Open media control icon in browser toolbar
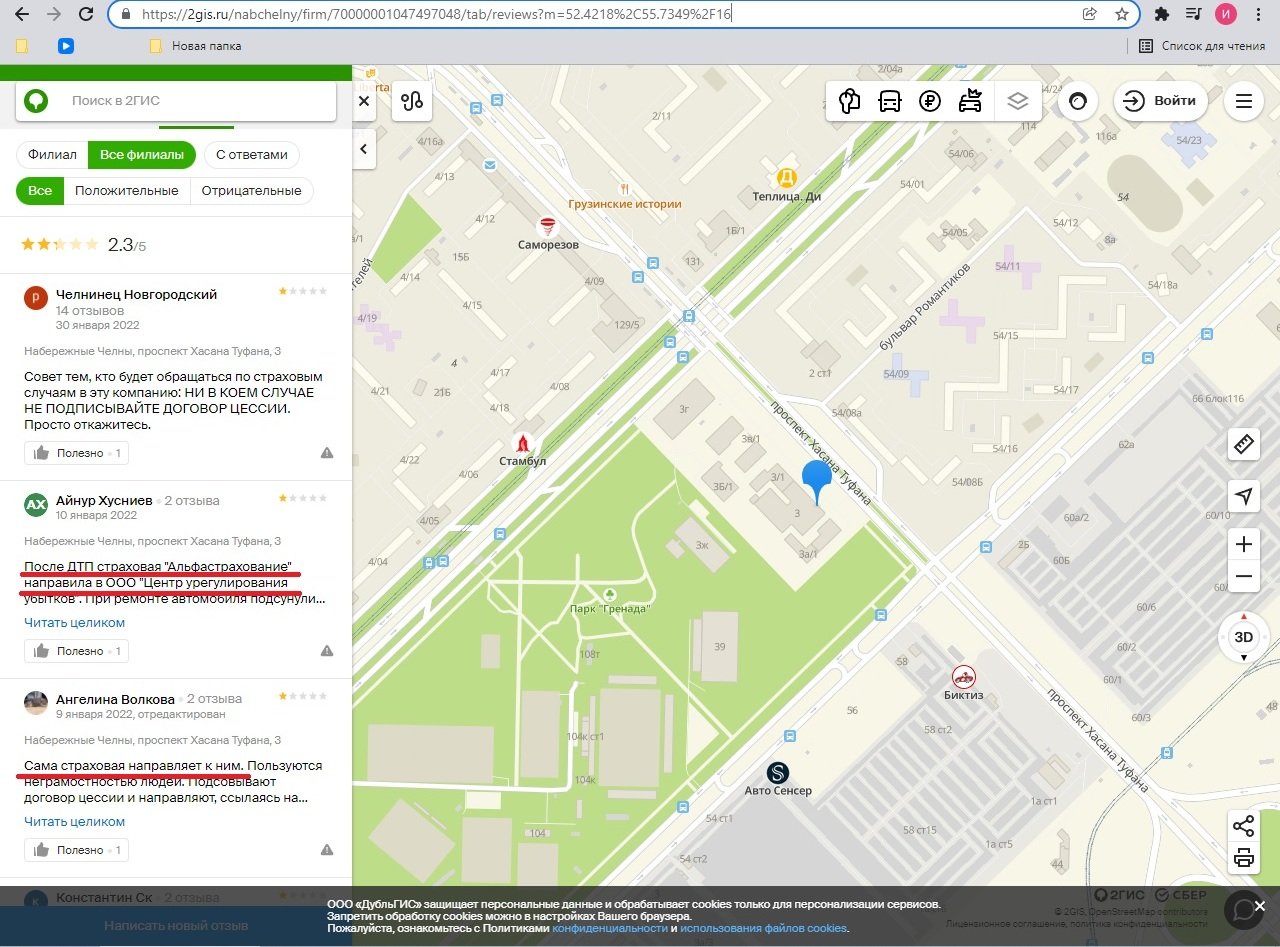The height and width of the screenshot is (947, 1280). pos(1193,14)
